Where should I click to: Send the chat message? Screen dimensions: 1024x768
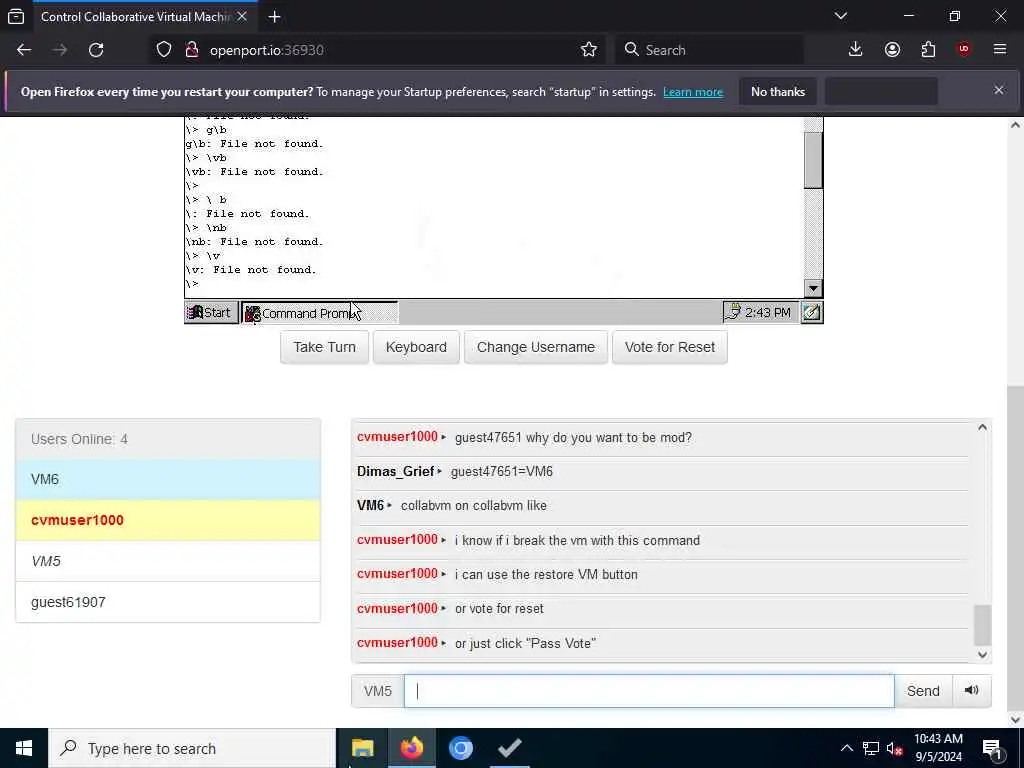point(923,691)
